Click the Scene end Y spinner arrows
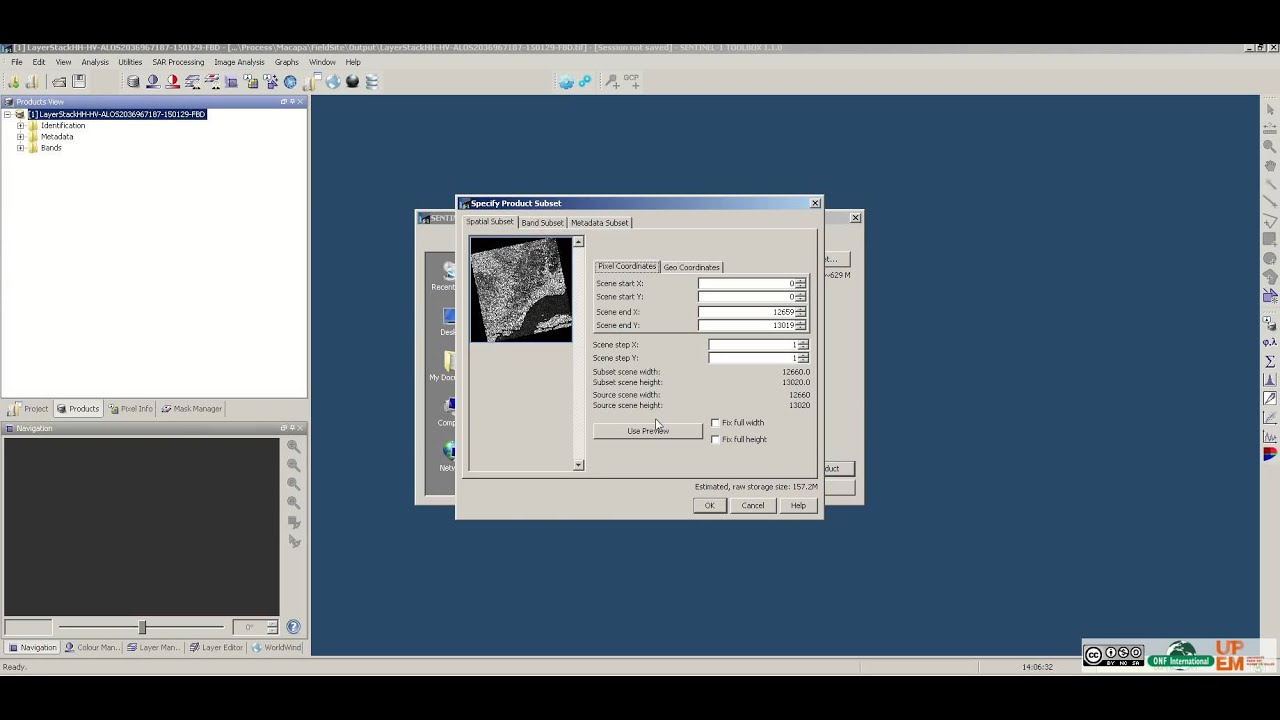This screenshot has width=1280, height=720. coord(800,325)
